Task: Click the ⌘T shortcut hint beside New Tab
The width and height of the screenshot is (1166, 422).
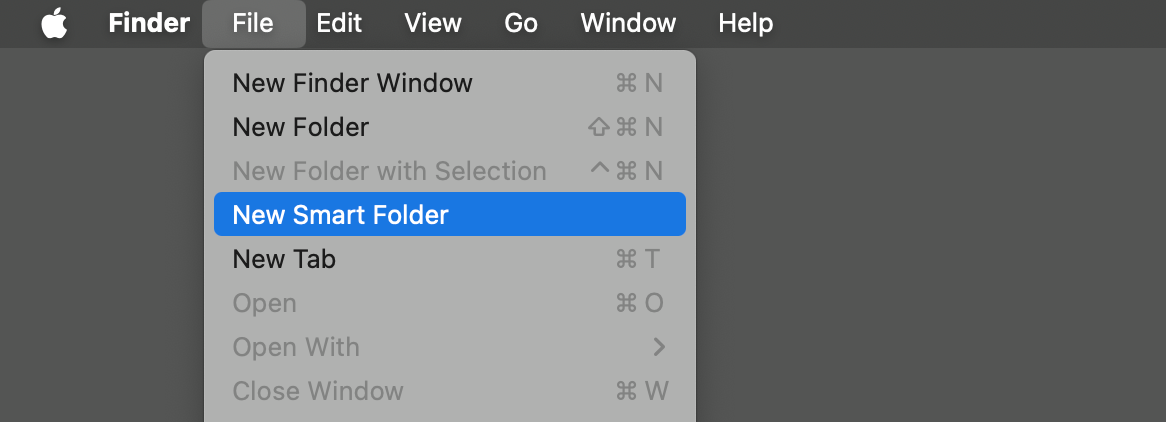Action: tap(639, 259)
